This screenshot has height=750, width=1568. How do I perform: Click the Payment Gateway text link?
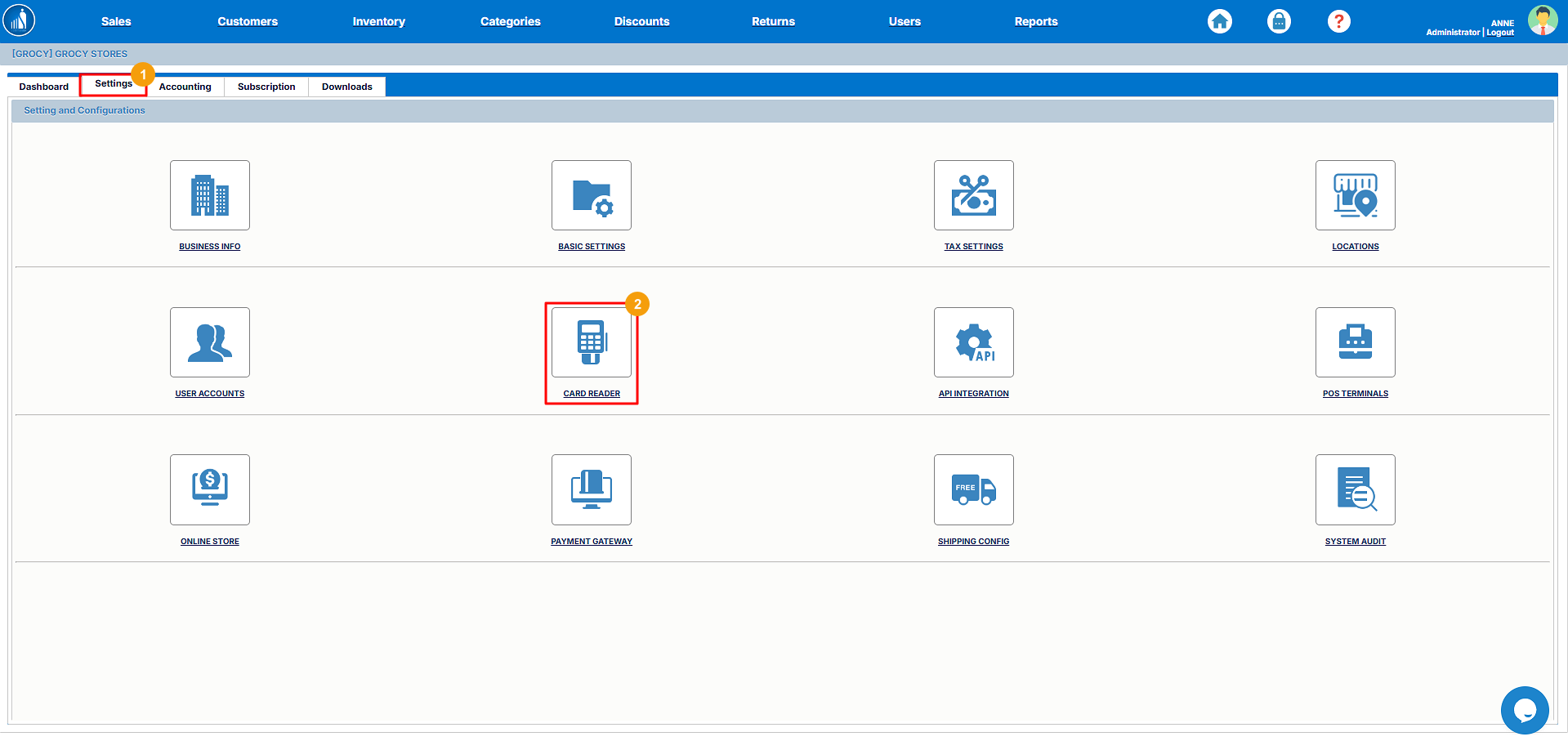(591, 542)
